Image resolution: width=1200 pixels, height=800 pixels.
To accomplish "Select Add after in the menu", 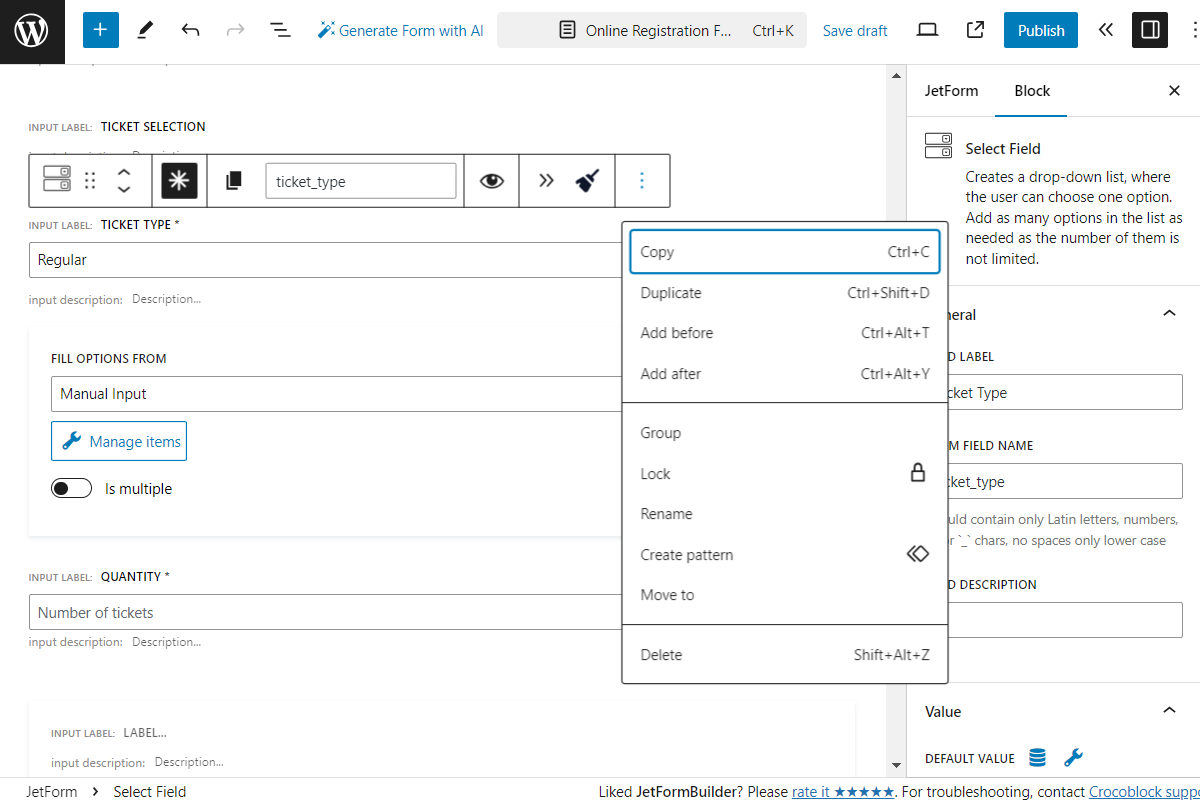I will click(785, 374).
